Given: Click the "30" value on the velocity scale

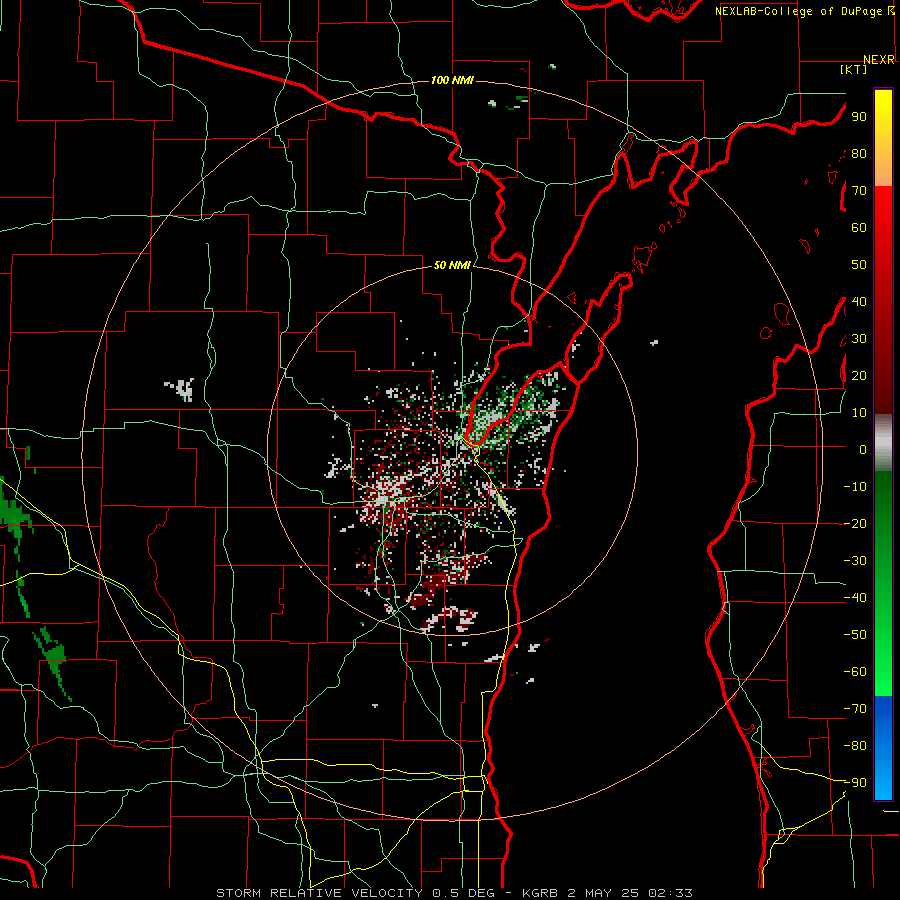Looking at the screenshot, I should point(859,339).
